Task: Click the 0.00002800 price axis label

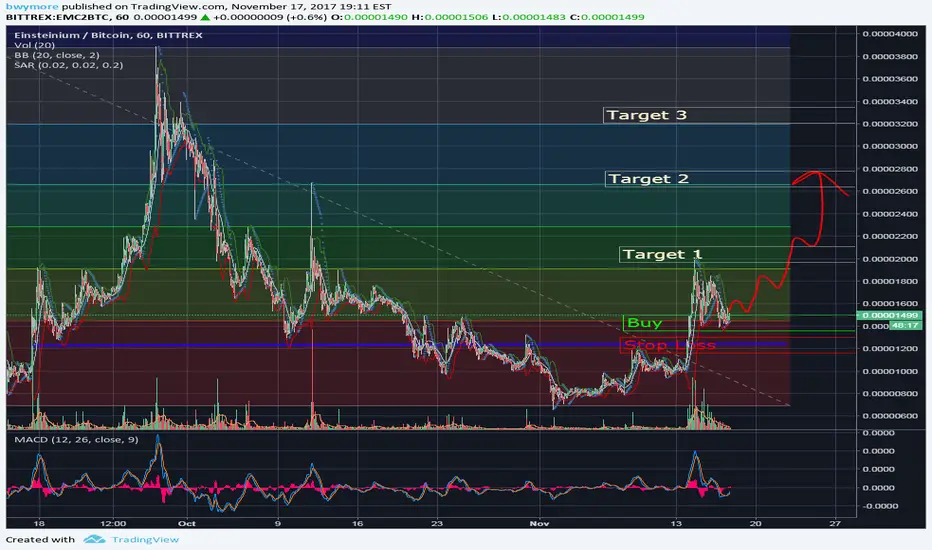Action: tap(890, 169)
